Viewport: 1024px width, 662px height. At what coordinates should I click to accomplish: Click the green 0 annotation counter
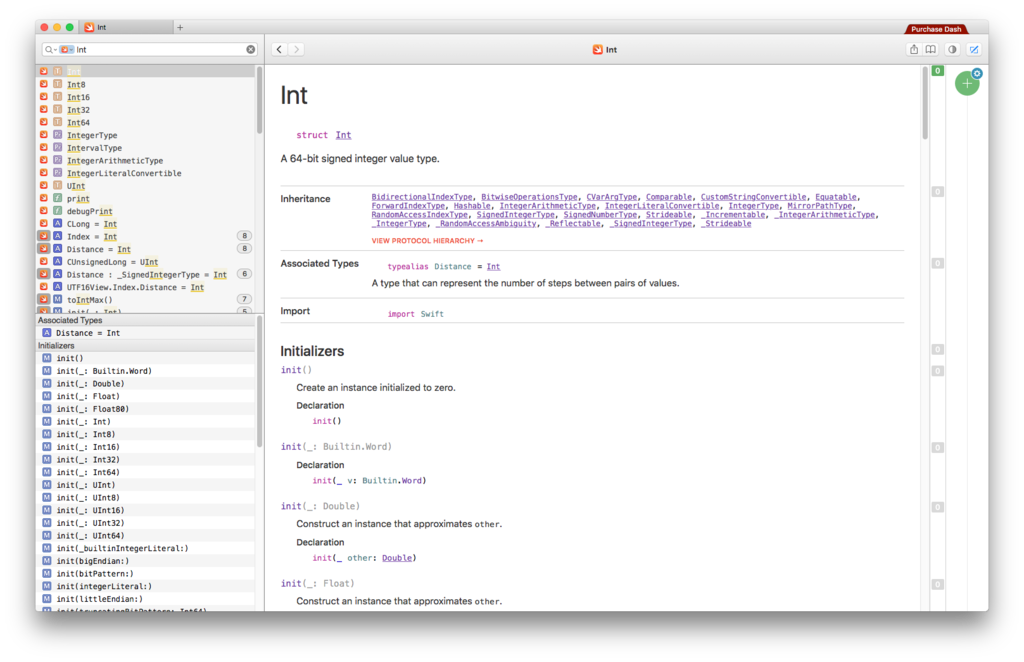tap(937, 71)
